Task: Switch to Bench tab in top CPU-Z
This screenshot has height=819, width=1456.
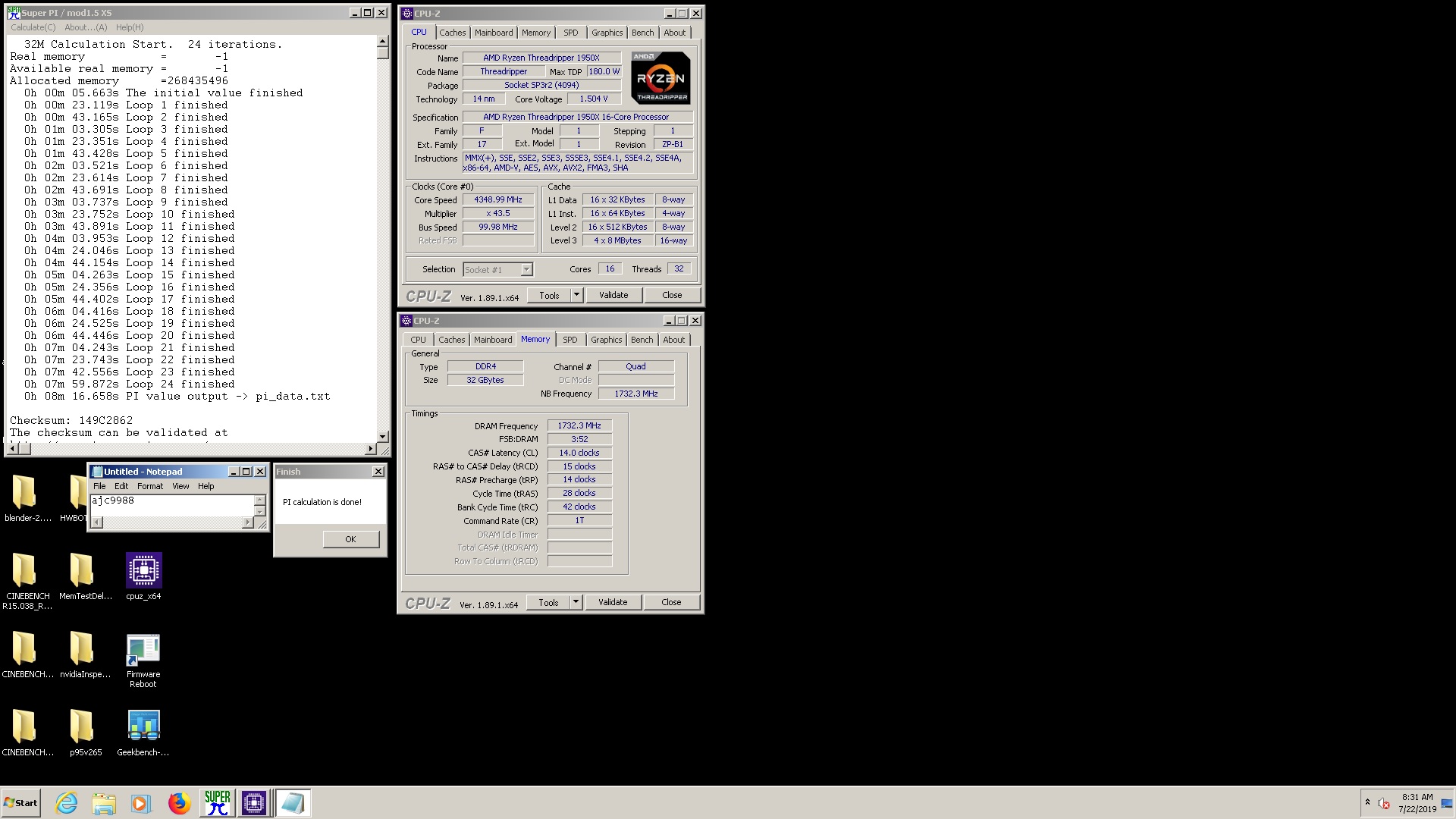Action: tap(643, 33)
